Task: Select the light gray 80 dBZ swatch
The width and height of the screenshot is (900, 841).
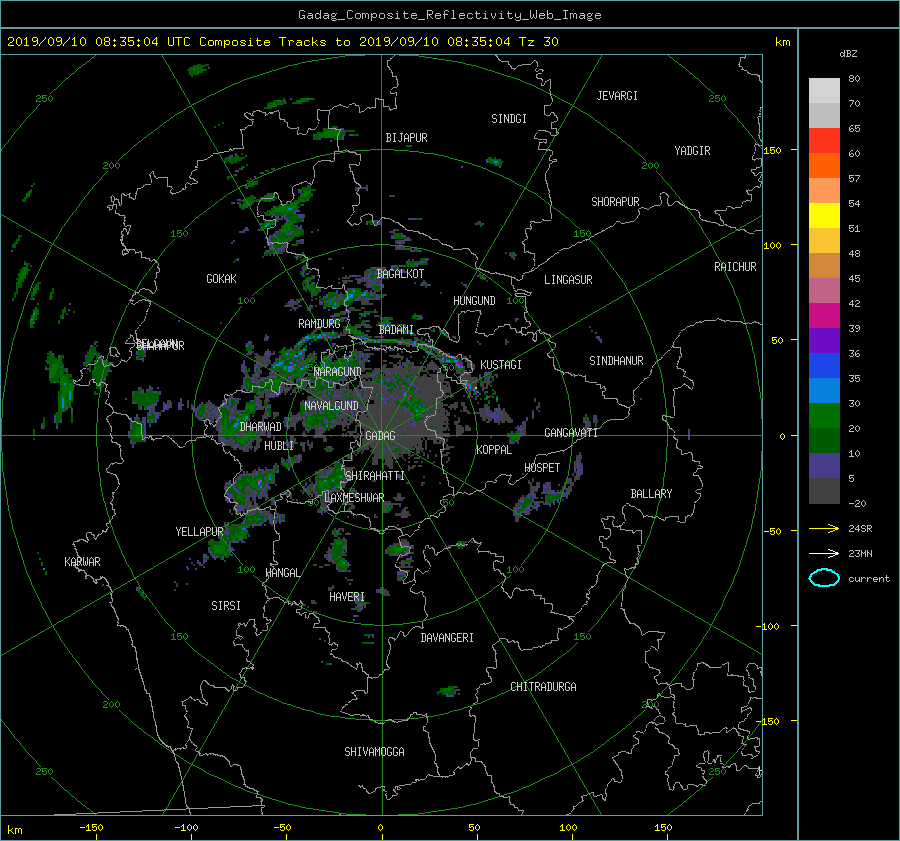Action: coord(824,90)
